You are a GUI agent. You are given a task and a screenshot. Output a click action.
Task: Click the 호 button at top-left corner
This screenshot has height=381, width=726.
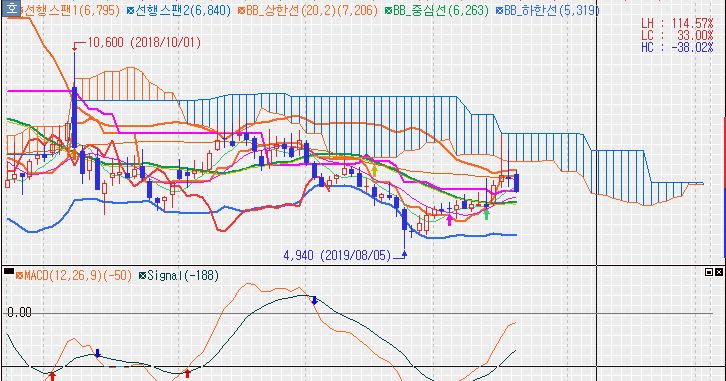click(13, 8)
